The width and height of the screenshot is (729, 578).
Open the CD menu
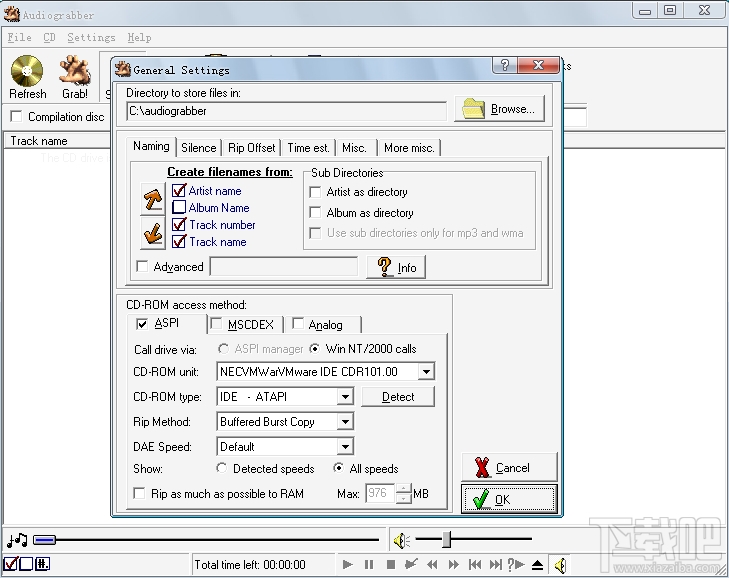(49, 38)
